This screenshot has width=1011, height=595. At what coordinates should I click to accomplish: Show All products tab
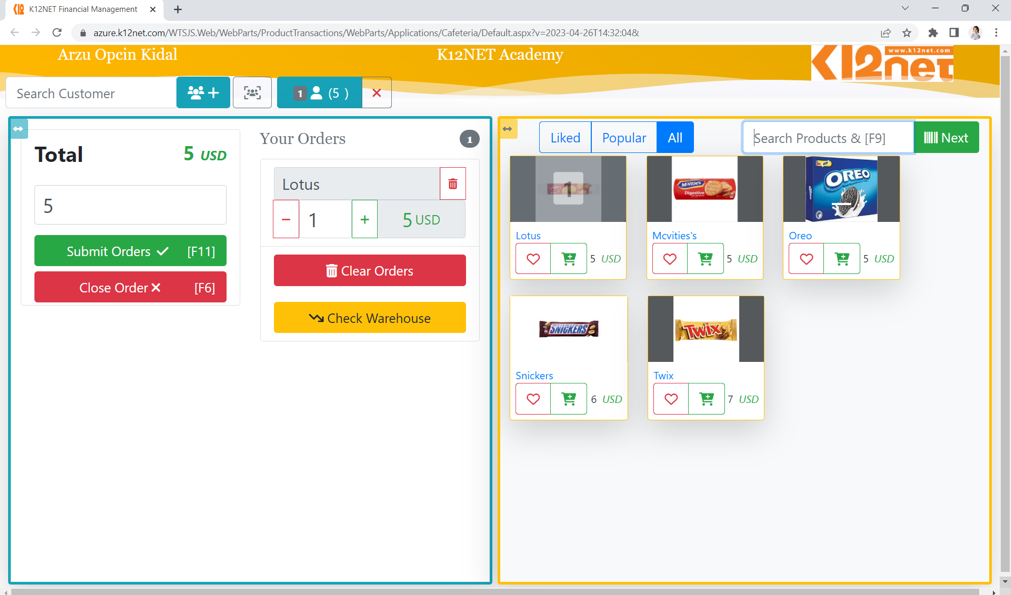675,138
